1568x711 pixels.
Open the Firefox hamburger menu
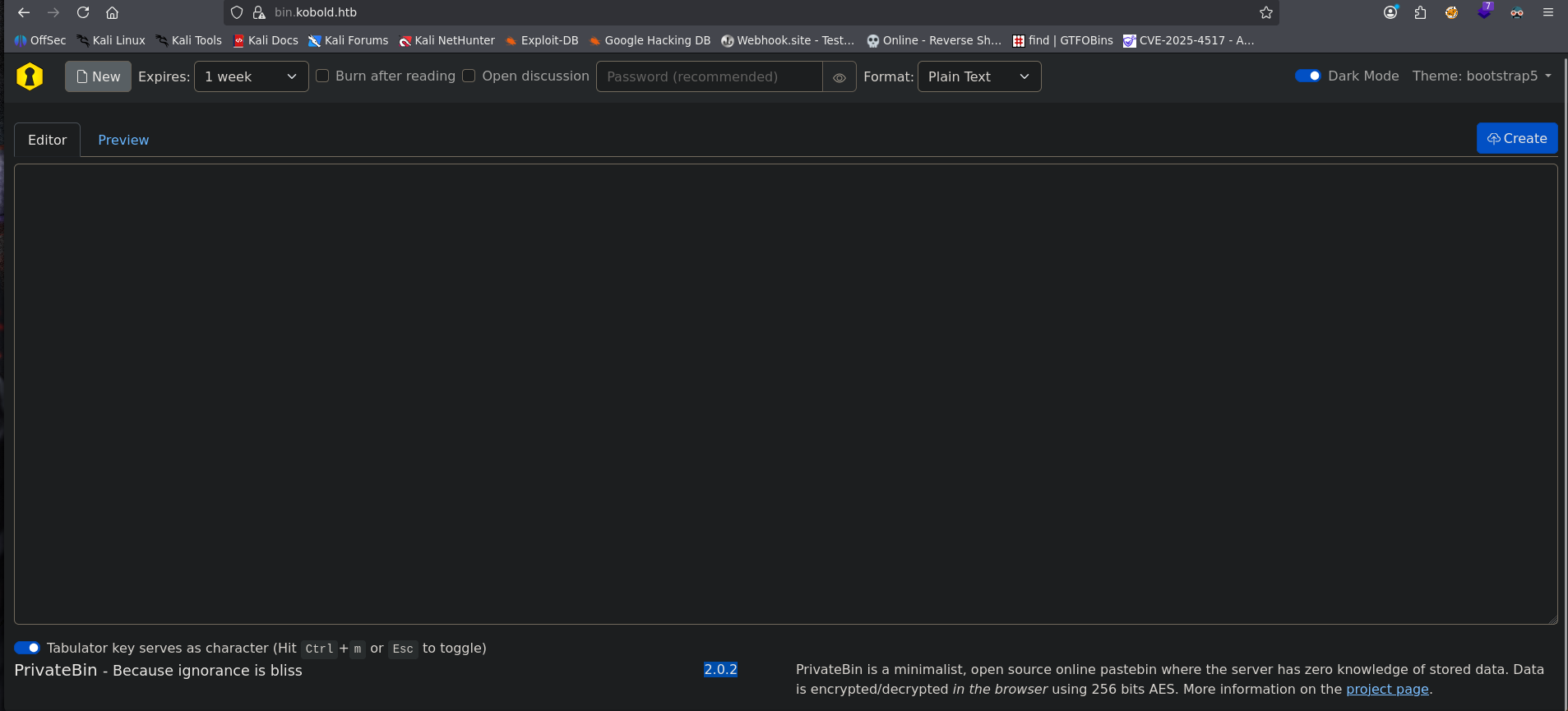coord(1548,12)
